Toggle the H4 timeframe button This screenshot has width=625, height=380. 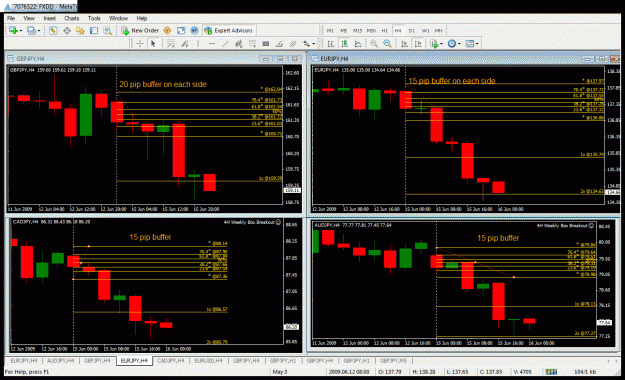(398, 31)
